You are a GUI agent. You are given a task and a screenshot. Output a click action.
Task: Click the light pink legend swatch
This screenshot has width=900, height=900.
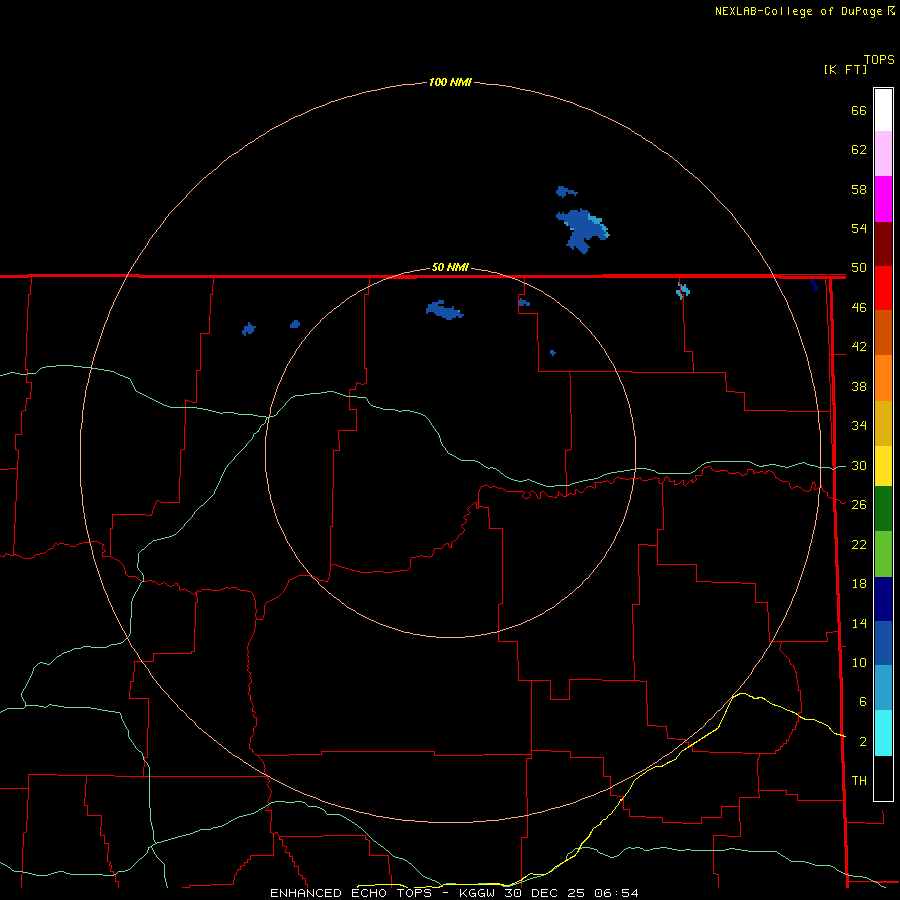tap(883, 154)
